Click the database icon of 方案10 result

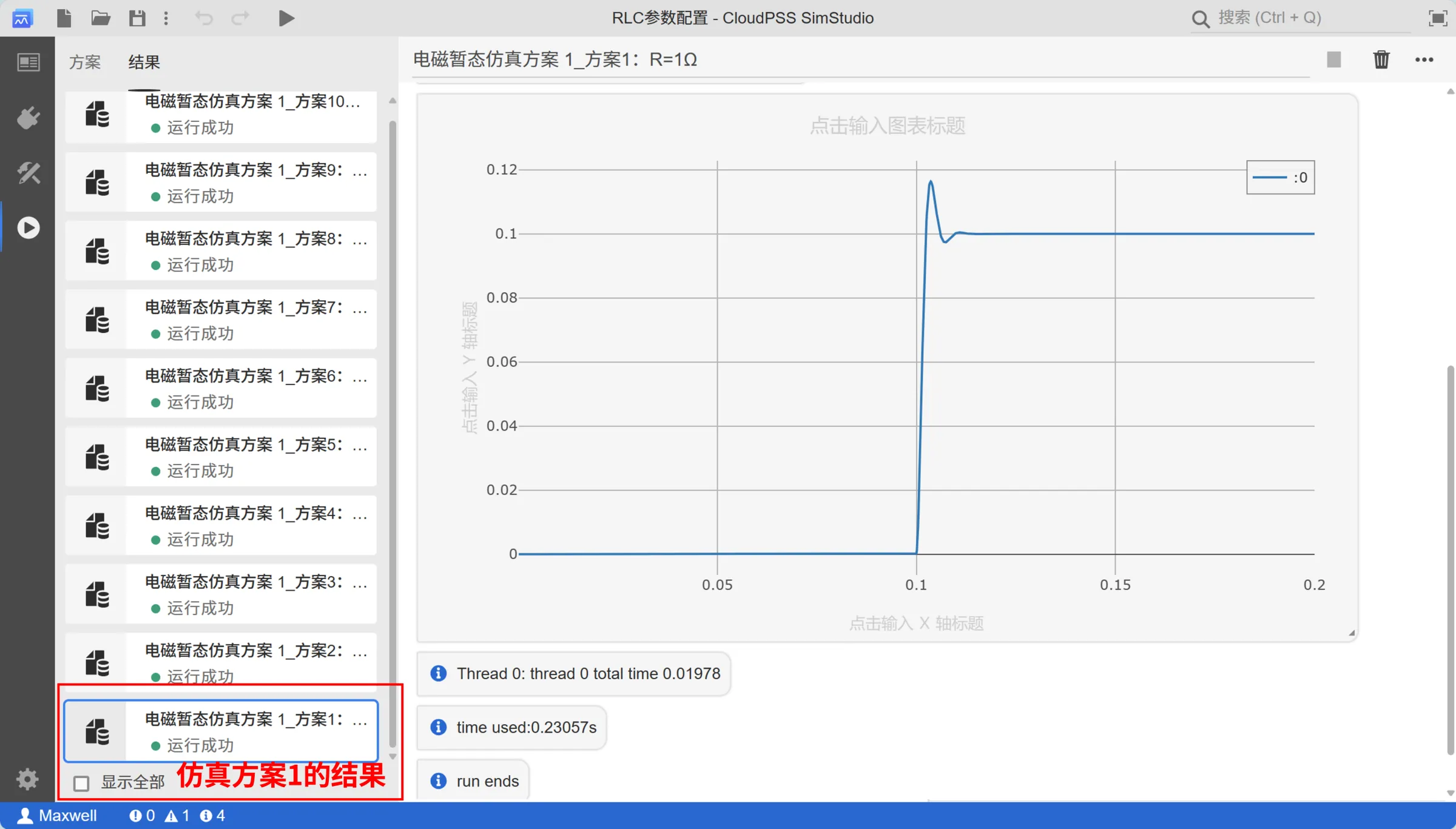tap(97, 114)
